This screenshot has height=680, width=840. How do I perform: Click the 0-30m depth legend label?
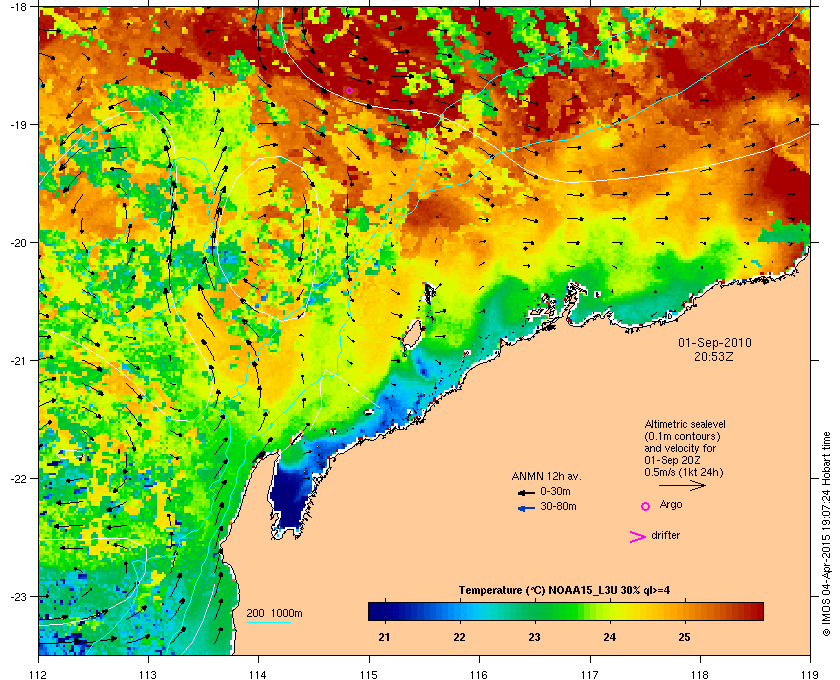click(x=555, y=491)
